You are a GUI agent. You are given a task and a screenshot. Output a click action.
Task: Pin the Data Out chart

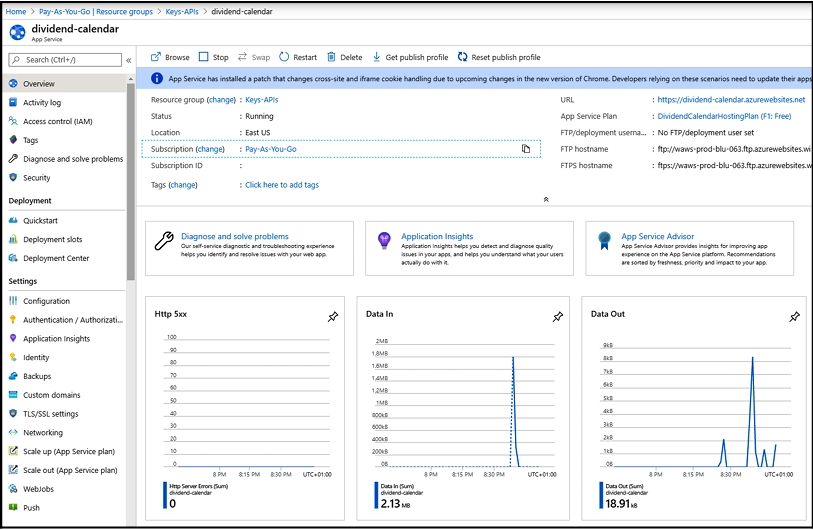(794, 316)
